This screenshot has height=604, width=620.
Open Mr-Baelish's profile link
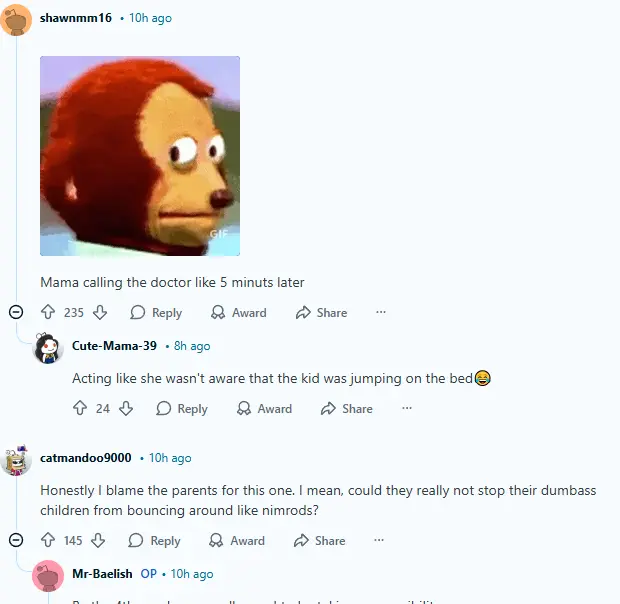click(102, 574)
